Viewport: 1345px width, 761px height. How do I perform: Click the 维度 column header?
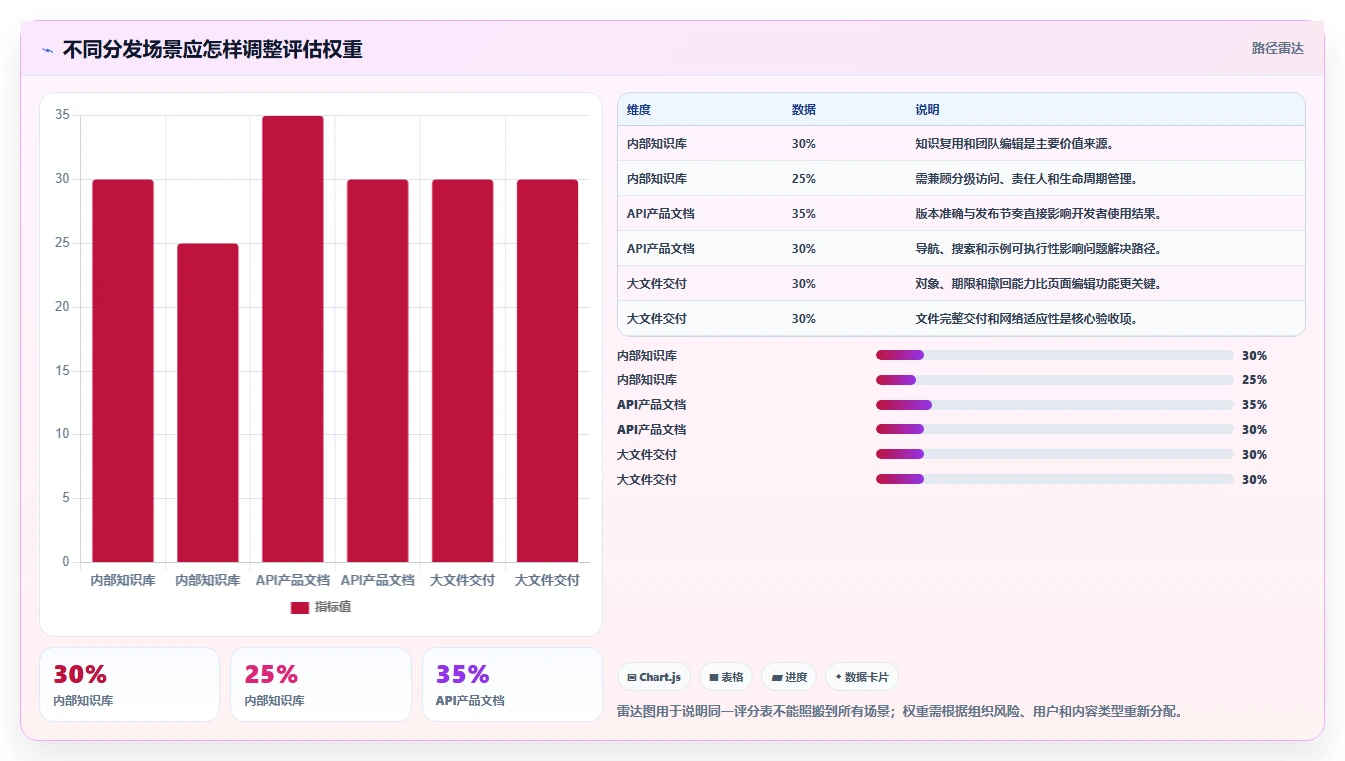639,110
